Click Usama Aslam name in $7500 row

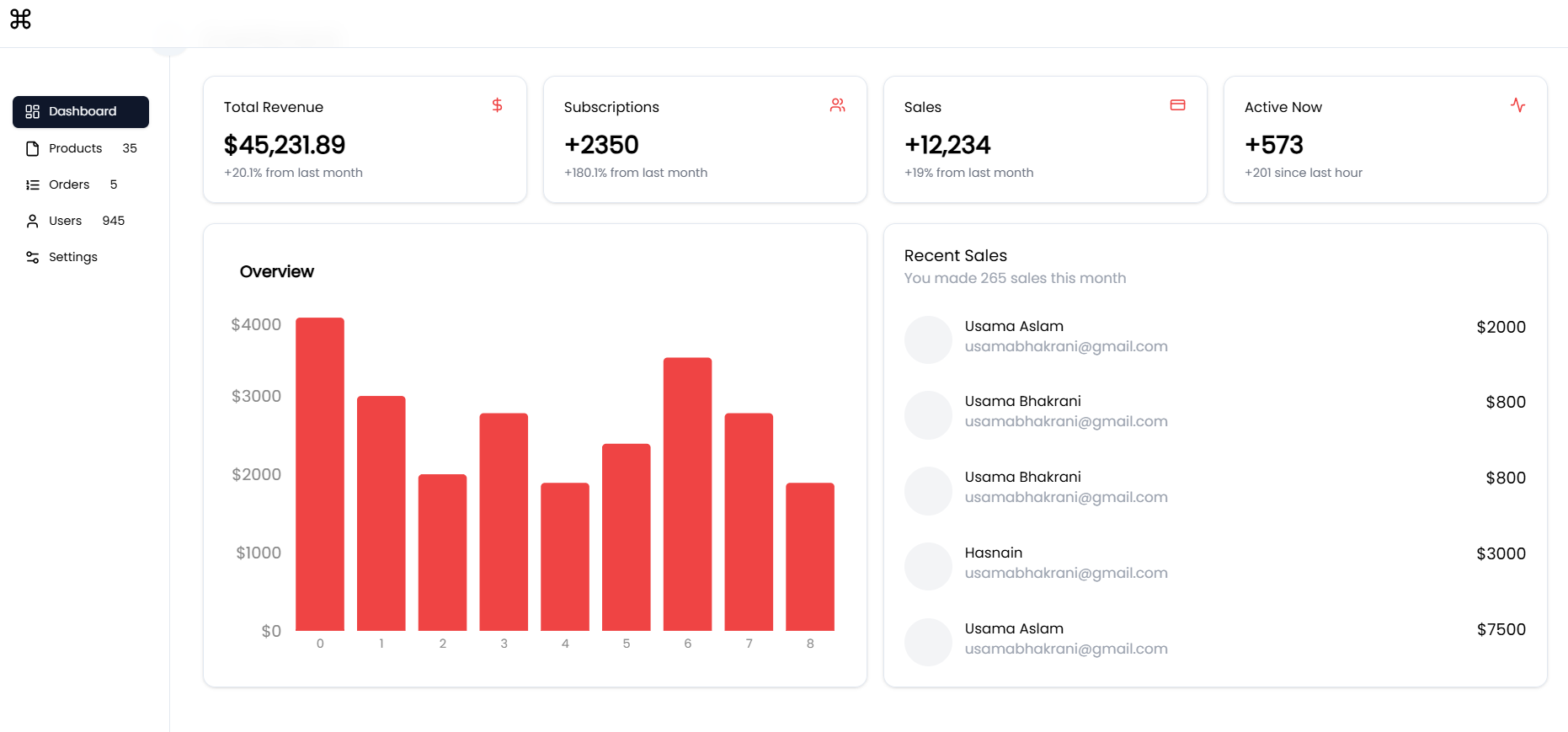coord(1014,628)
